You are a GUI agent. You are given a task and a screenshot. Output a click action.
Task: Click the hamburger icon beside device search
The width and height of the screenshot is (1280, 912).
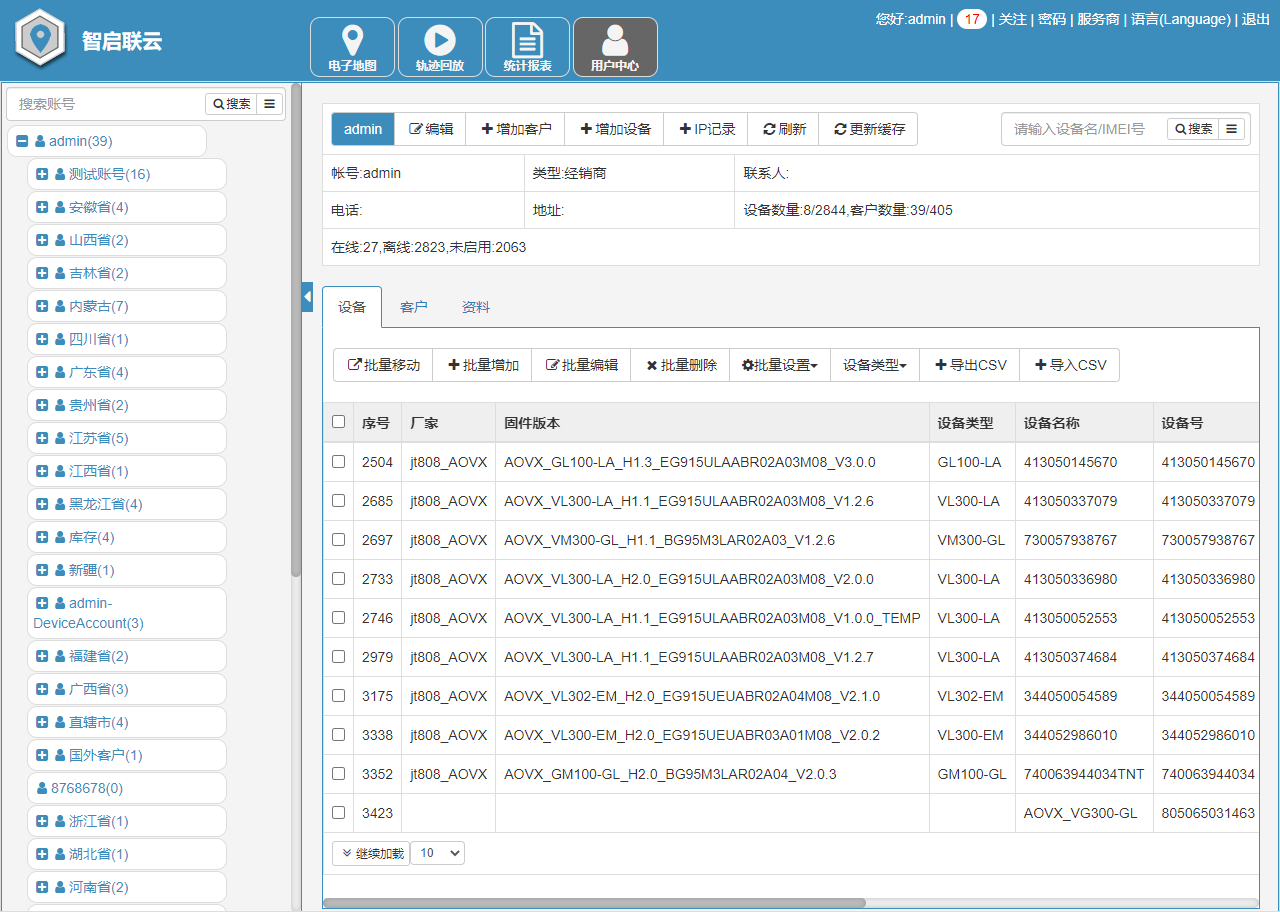[1231, 128]
